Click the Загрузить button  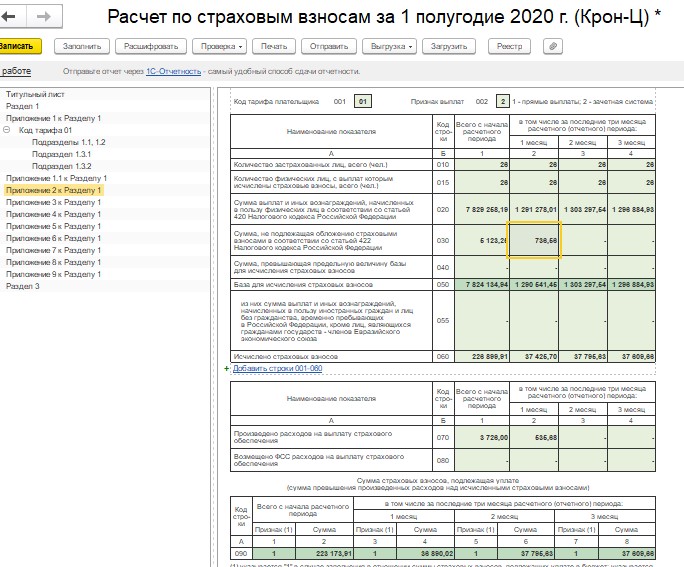(449, 46)
